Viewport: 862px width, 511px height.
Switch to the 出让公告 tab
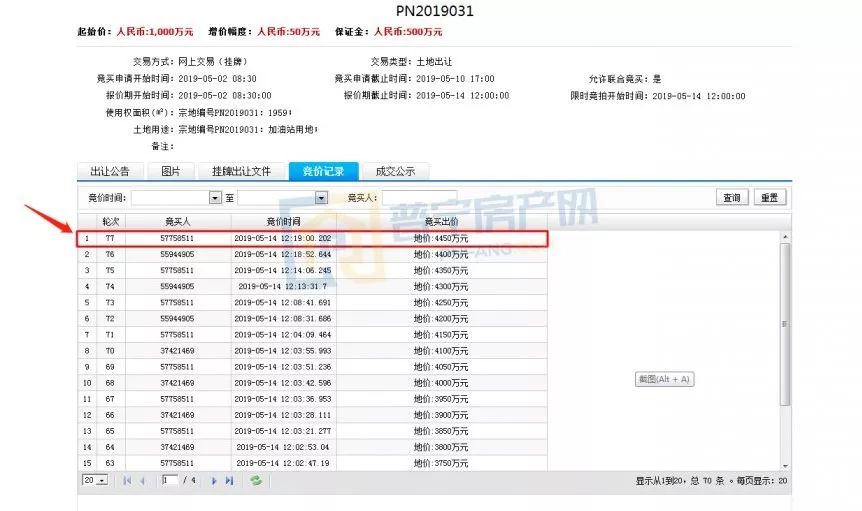[x=109, y=171]
